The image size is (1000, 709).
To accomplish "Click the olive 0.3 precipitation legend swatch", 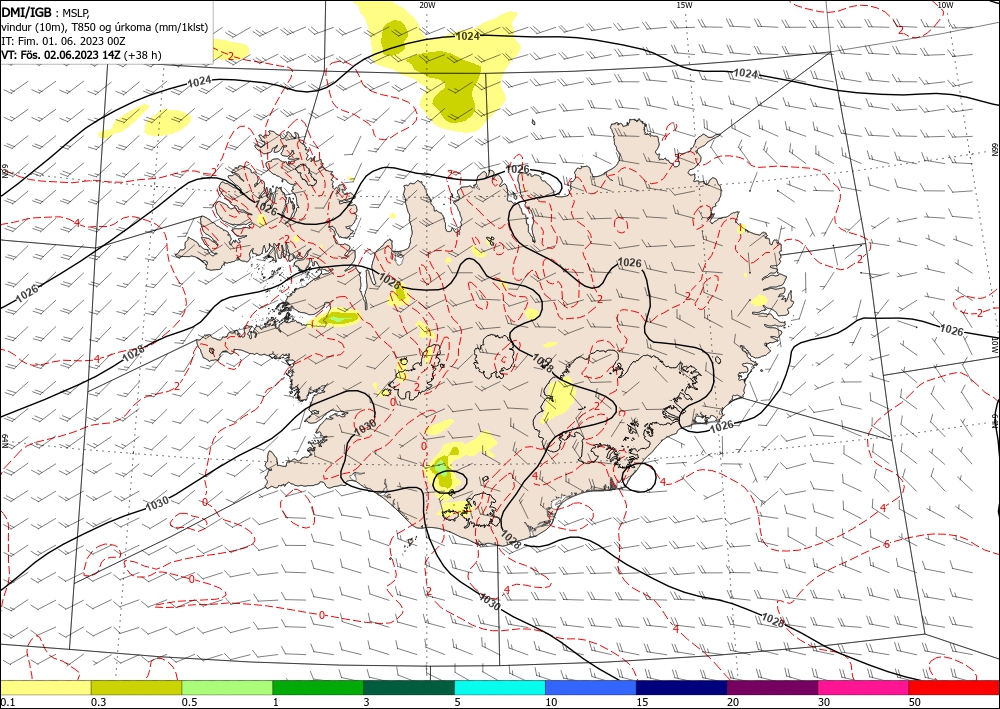I will click(x=136, y=687).
